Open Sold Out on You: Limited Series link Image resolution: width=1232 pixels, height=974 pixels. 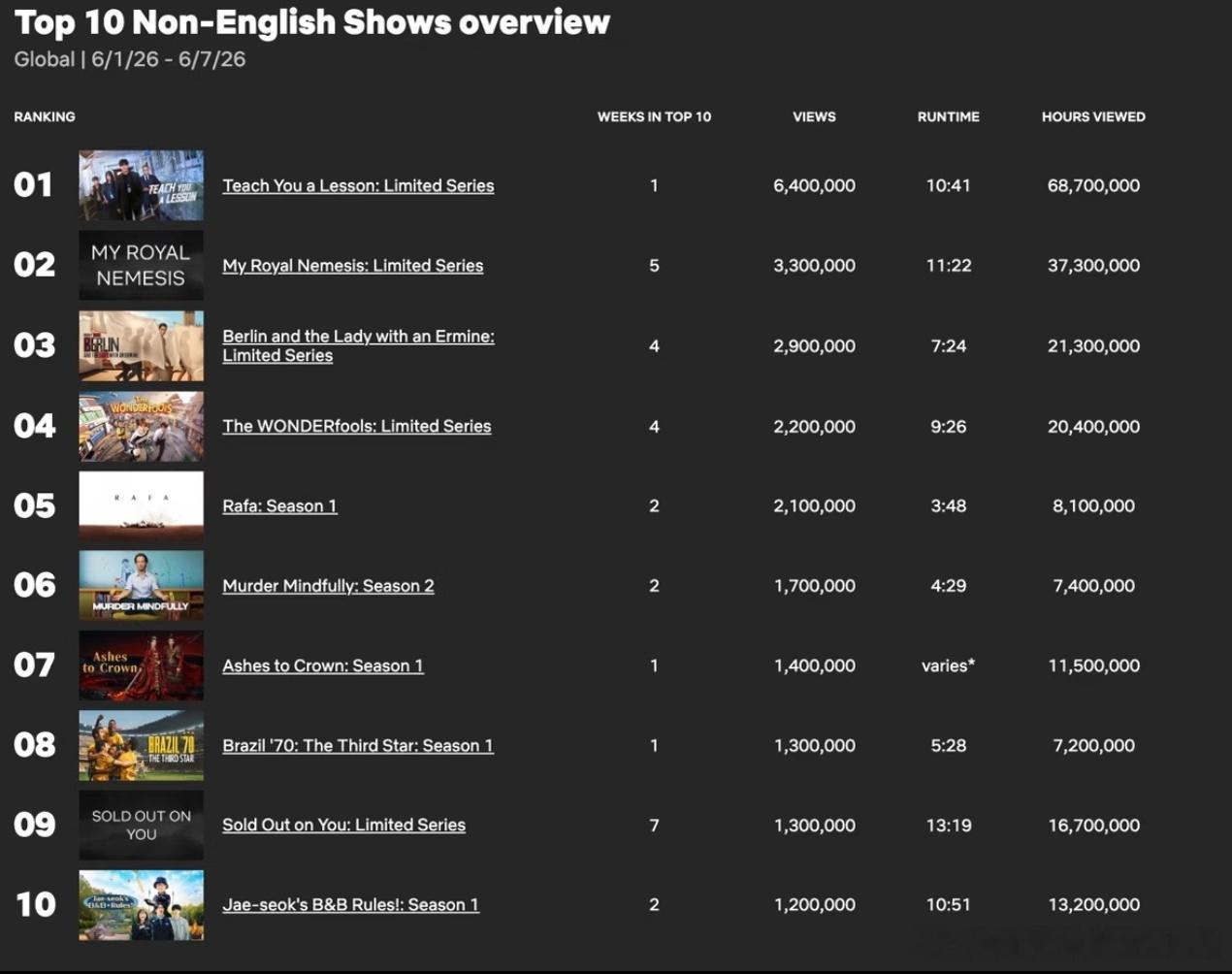coord(343,825)
